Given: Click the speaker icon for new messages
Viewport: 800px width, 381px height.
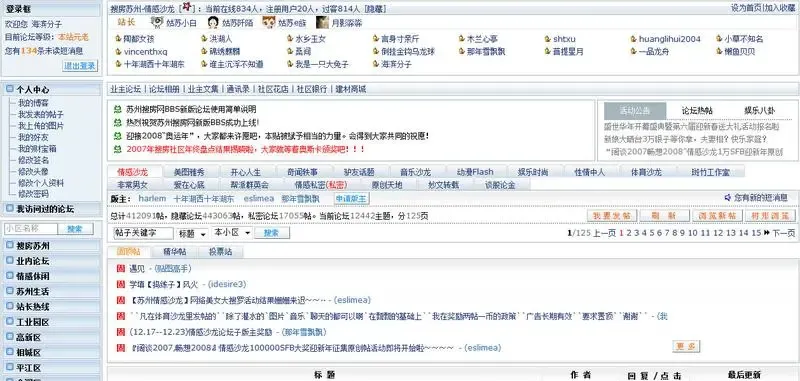Looking at the screenshot, I should click(x=728, y=197).
